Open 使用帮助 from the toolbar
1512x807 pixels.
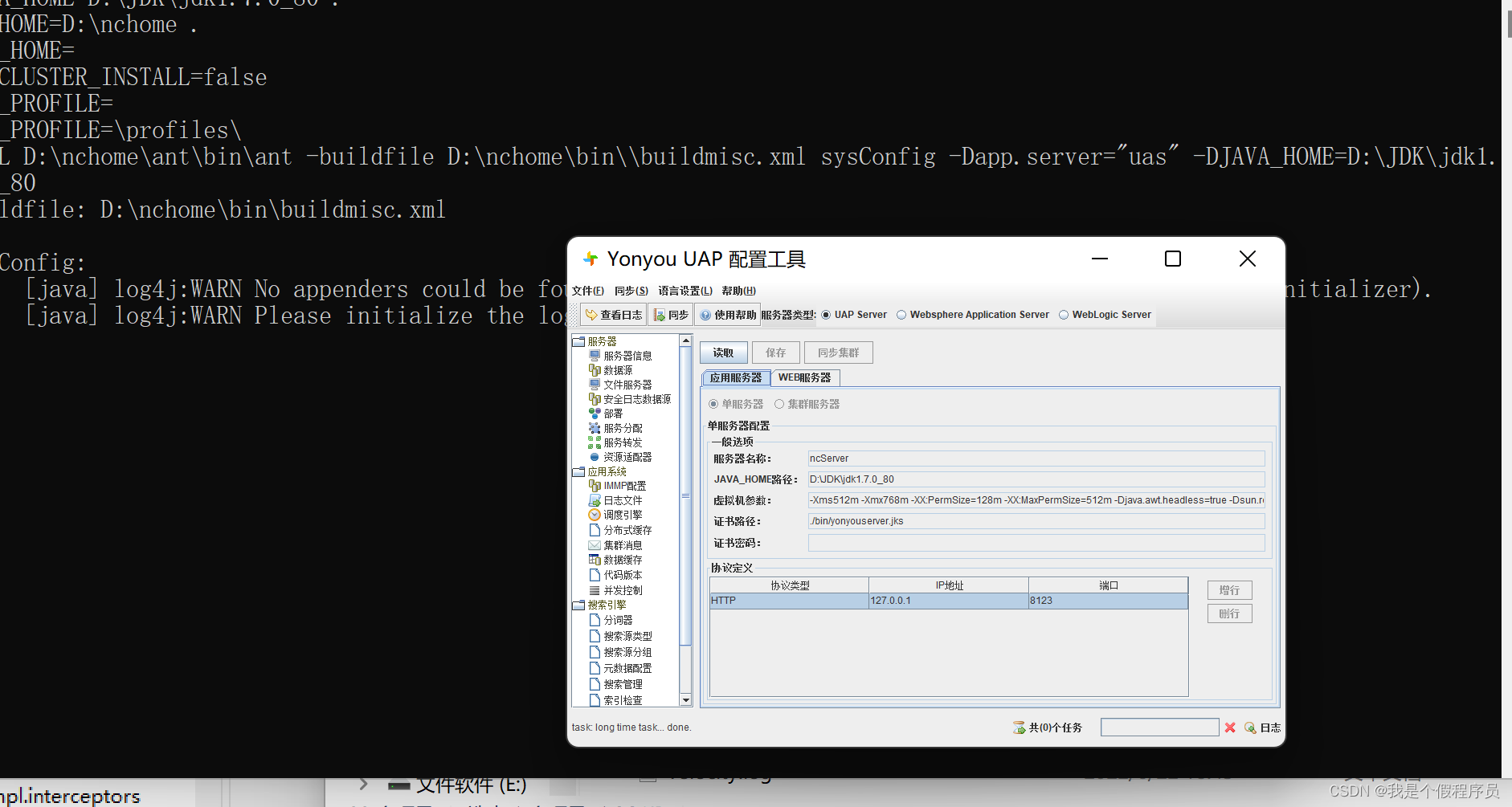coord(728,315)
